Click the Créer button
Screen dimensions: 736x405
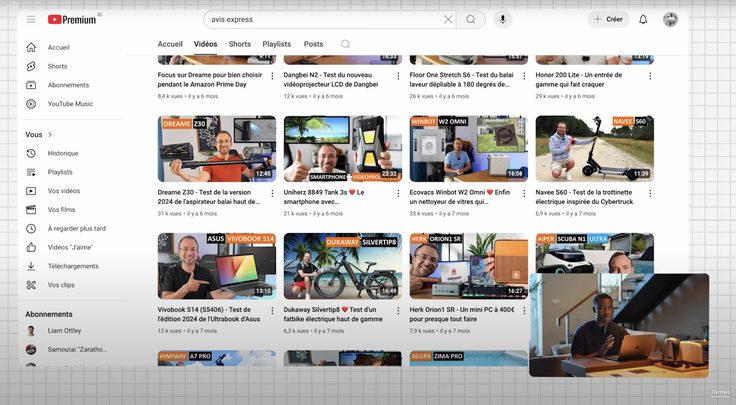click(608, 19)
